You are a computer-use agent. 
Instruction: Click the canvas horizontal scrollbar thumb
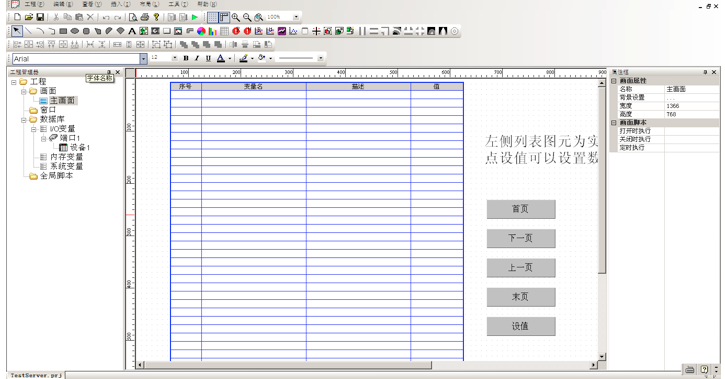[288, 365]
